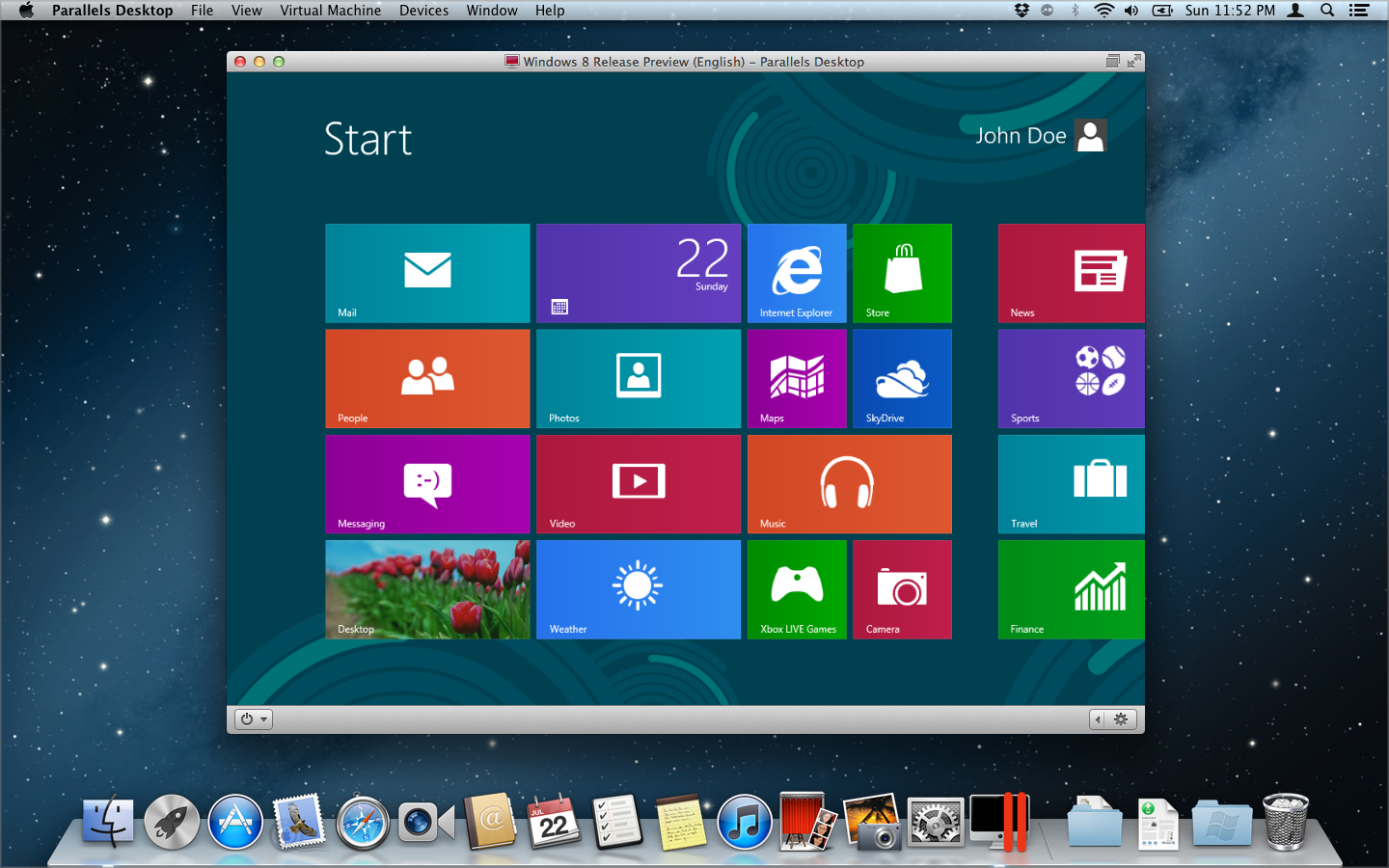Open Photo Booth in the Dock
This screenshot has width=1389, height=868.
pos(807,823)
